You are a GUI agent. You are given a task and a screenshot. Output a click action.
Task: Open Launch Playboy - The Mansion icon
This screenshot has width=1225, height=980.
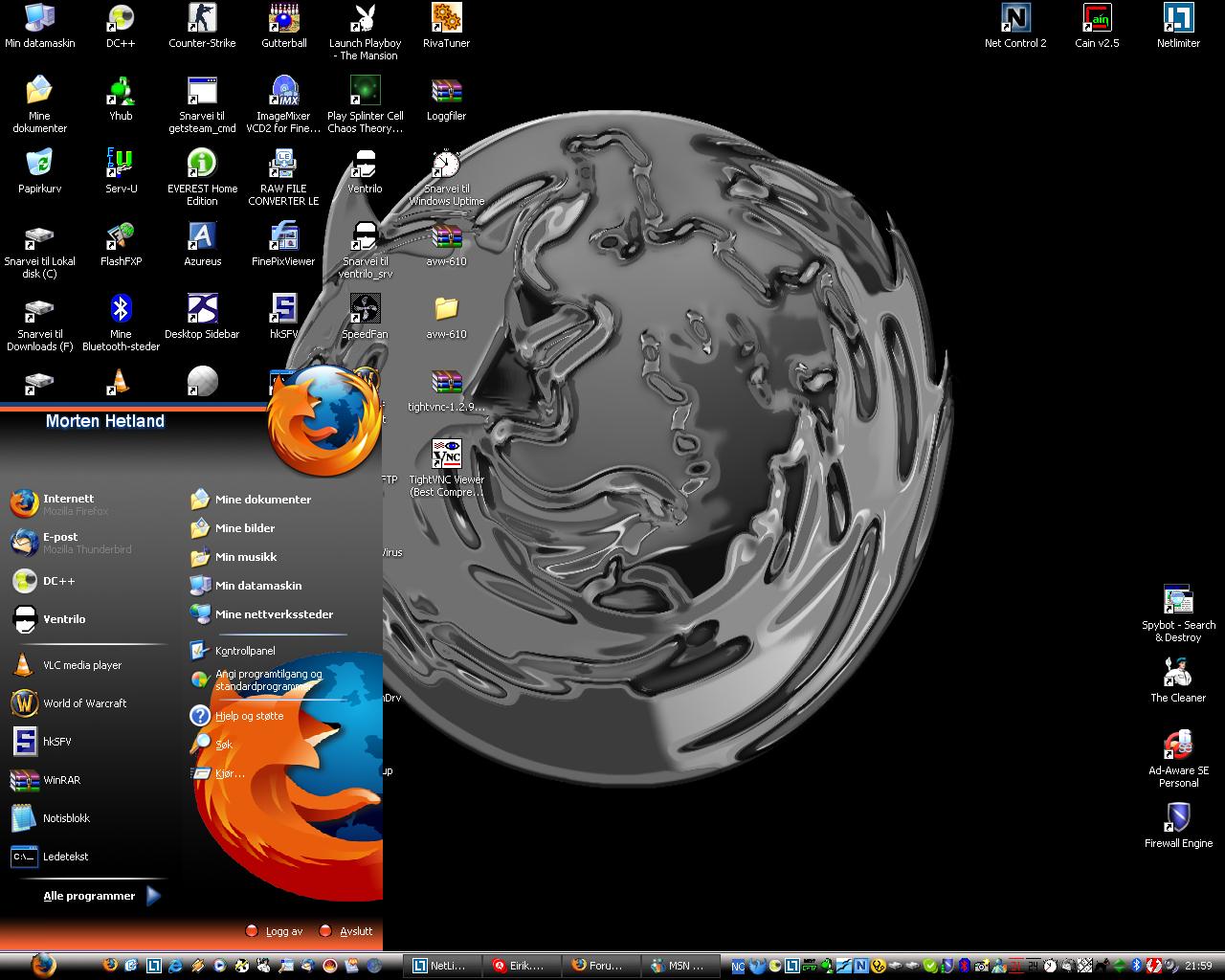(x=365, y=32)
